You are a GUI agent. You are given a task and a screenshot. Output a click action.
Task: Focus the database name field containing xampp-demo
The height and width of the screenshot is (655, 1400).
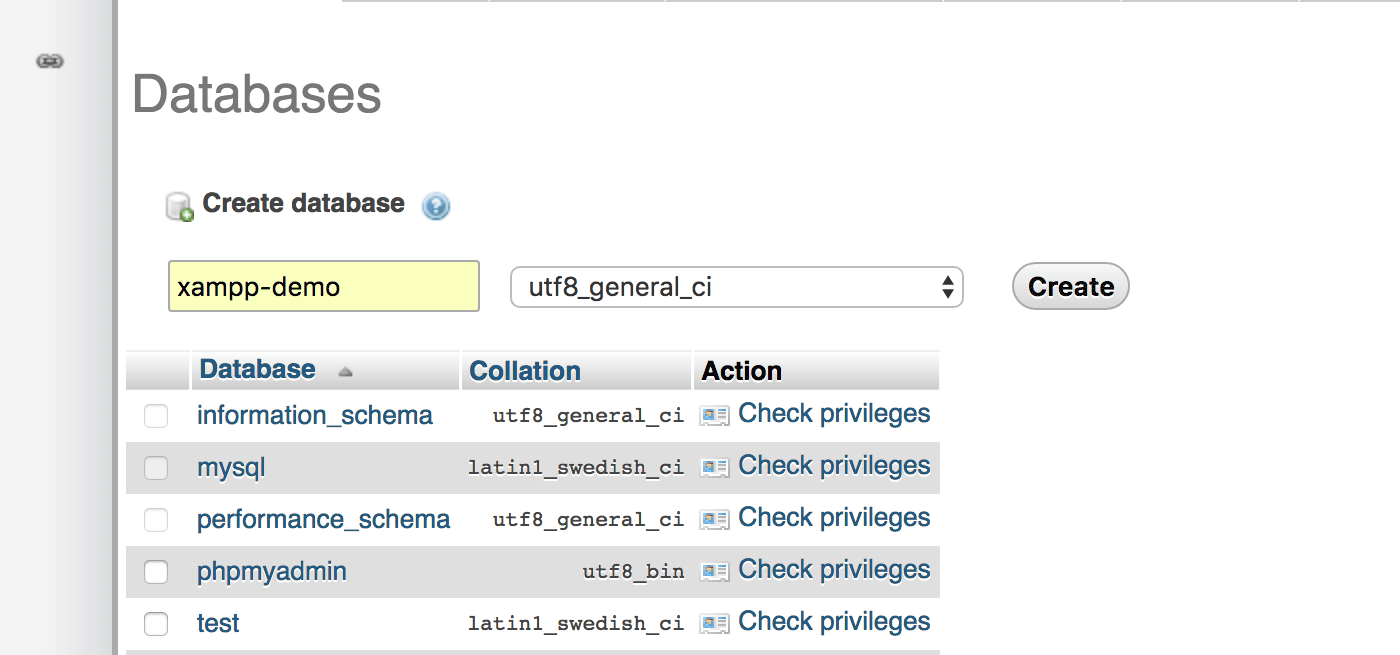click(x=324, y=286)
